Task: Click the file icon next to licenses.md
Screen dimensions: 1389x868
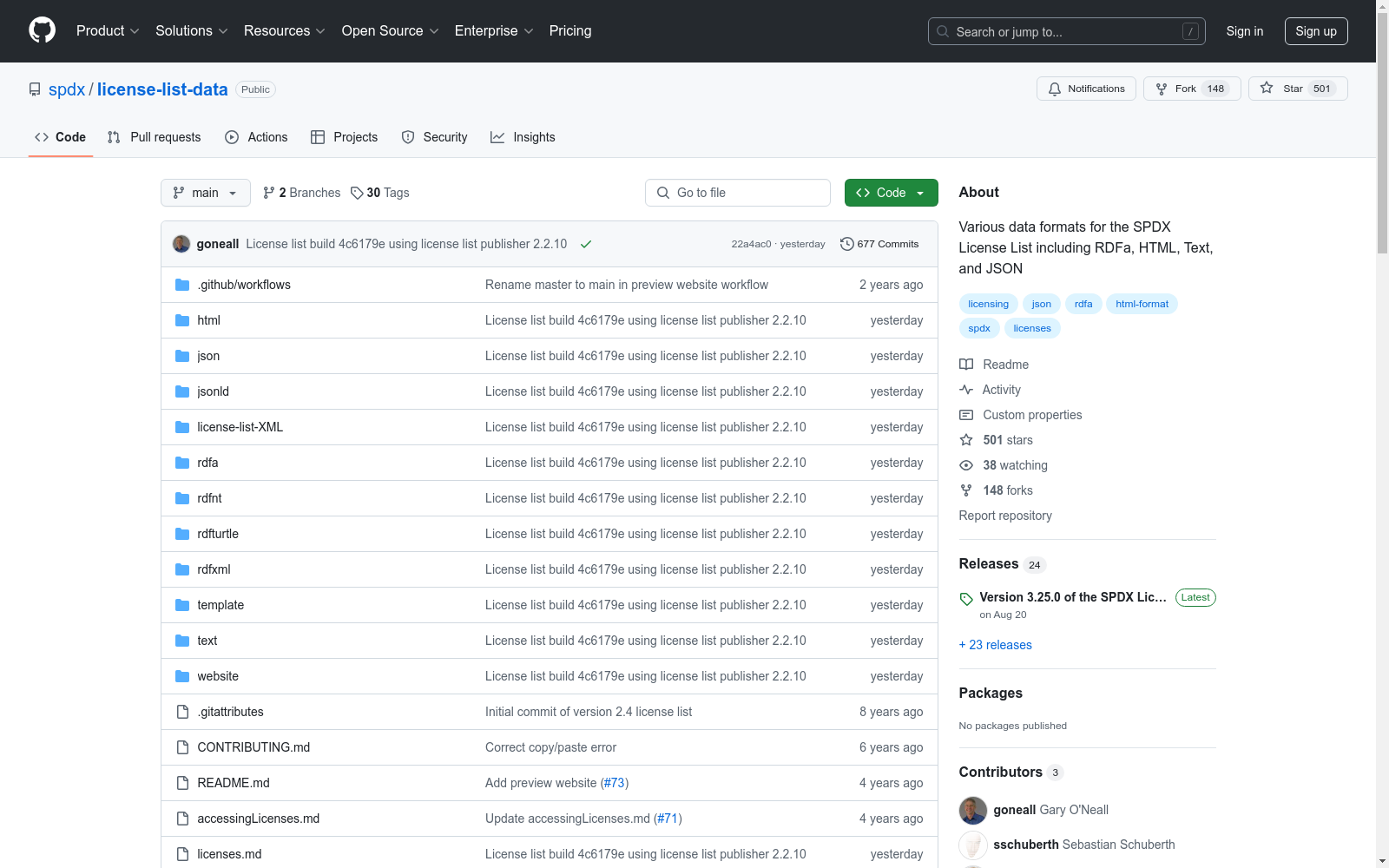Action: coord(182,854)
